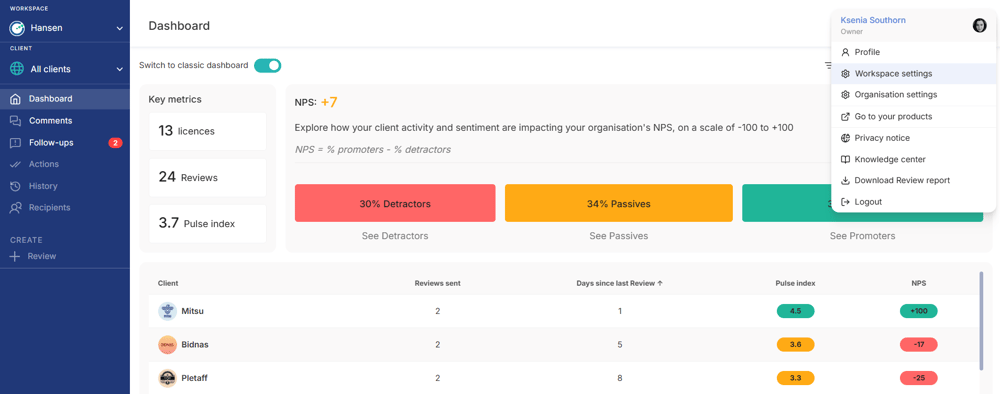Click the orange 34% Passives bar
This screenshot has width=1000, height=394.
coord(619,204)
